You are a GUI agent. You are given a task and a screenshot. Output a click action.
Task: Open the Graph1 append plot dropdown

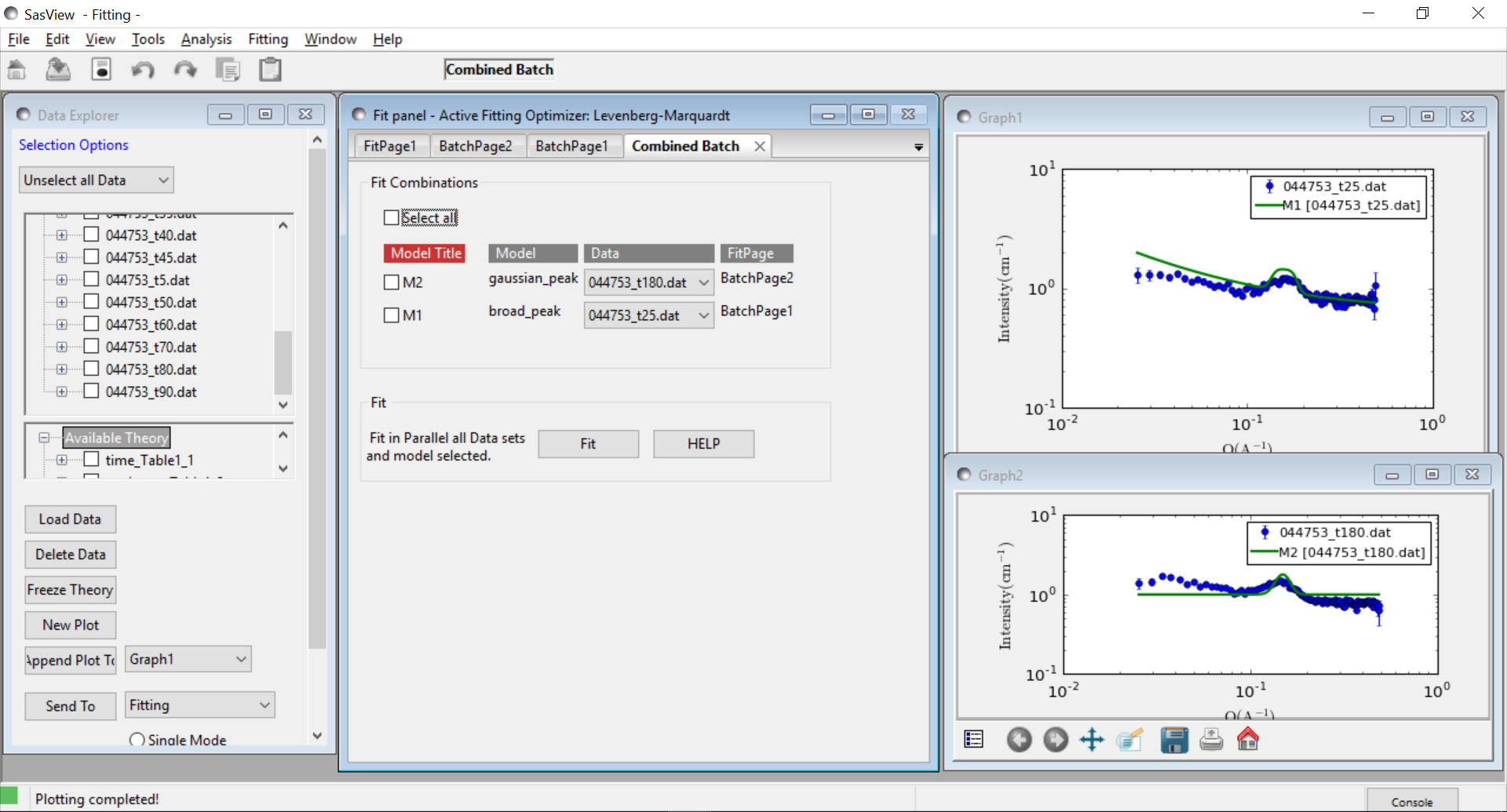pyautogui.click(x=241, y=660)
